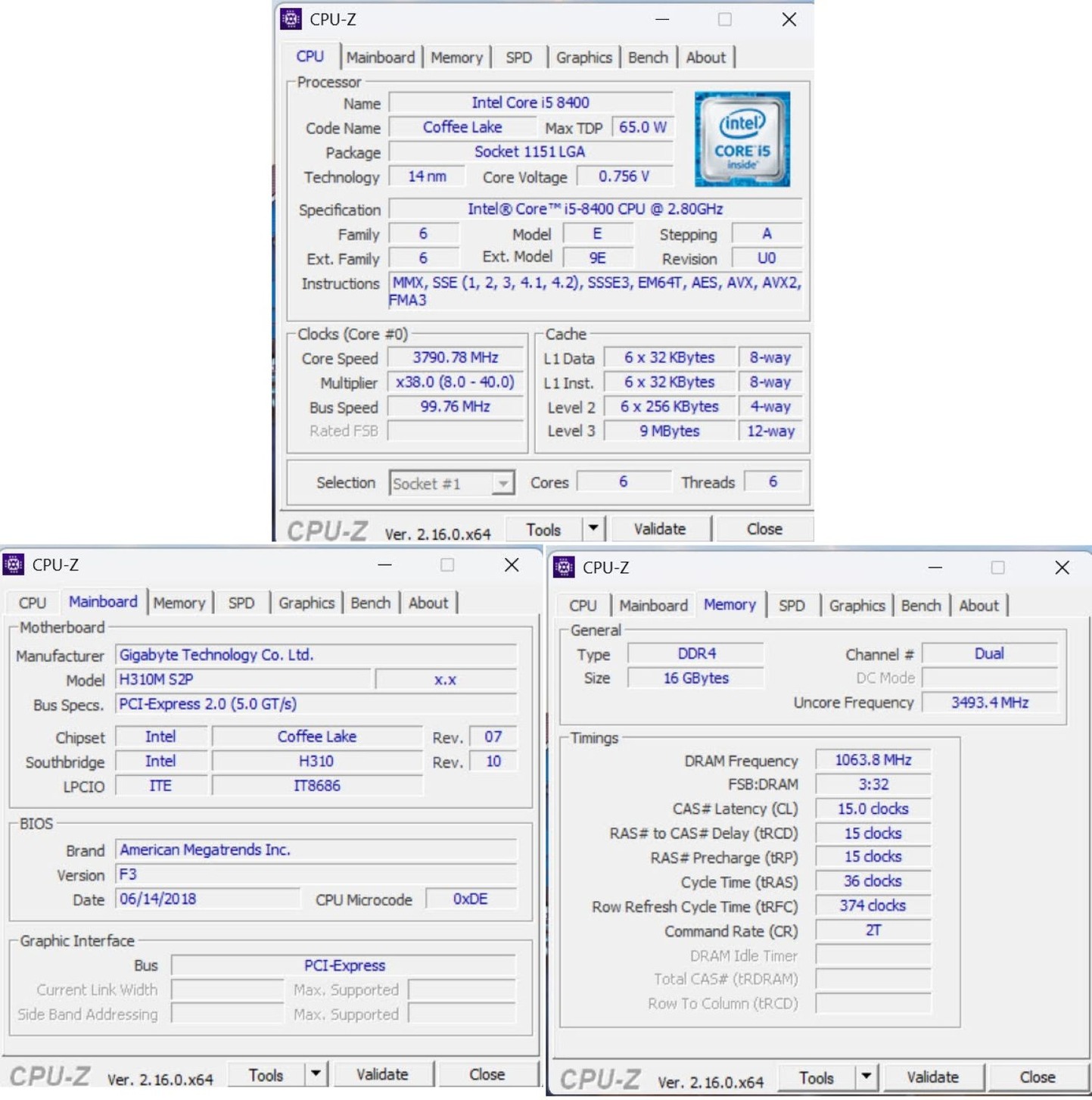This screenshot has width=1092, height=1100.
Task: Minimize the Mainboard window
Action: 384,565
